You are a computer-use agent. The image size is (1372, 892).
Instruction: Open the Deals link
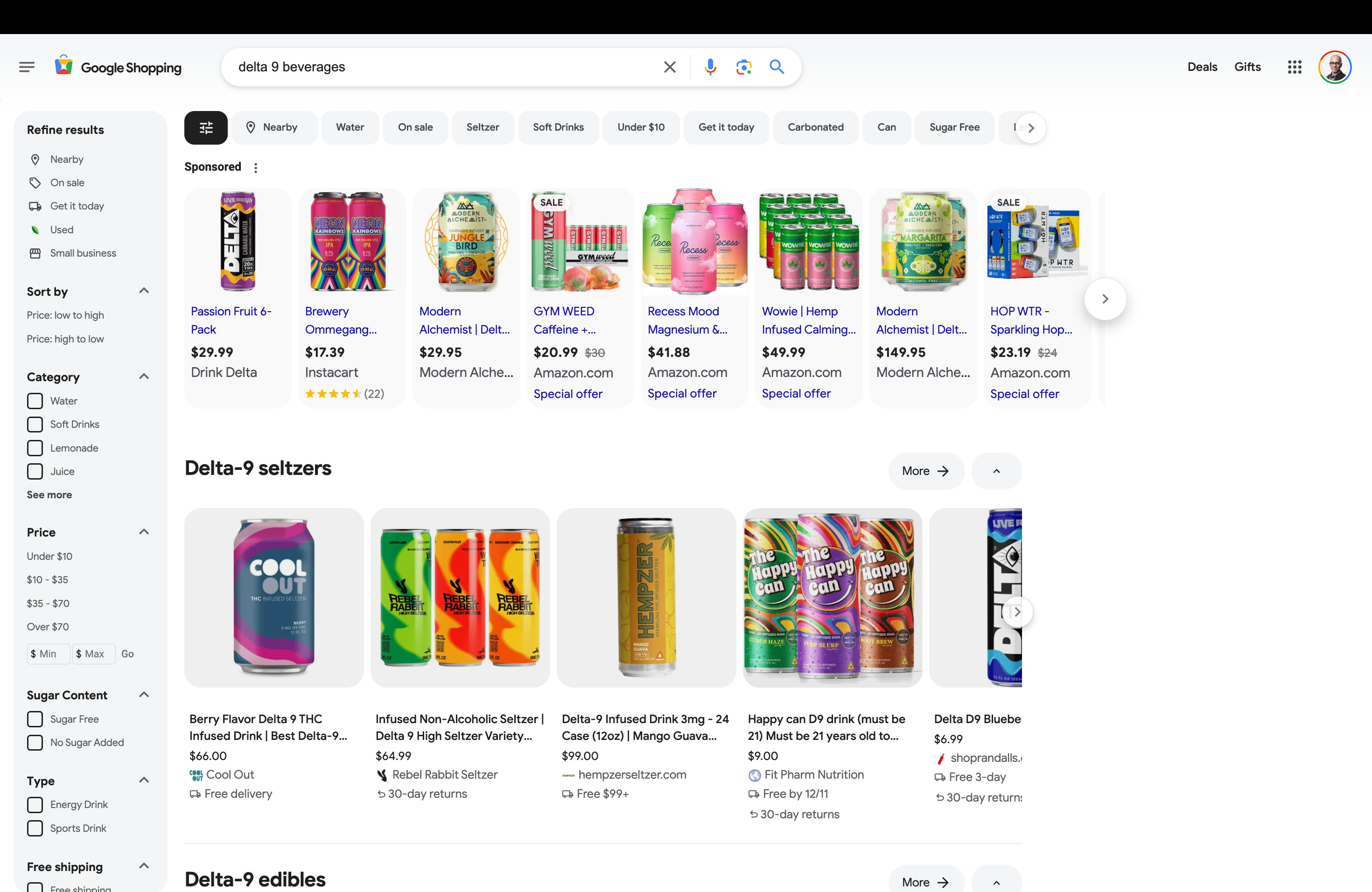click(1202, 68)
